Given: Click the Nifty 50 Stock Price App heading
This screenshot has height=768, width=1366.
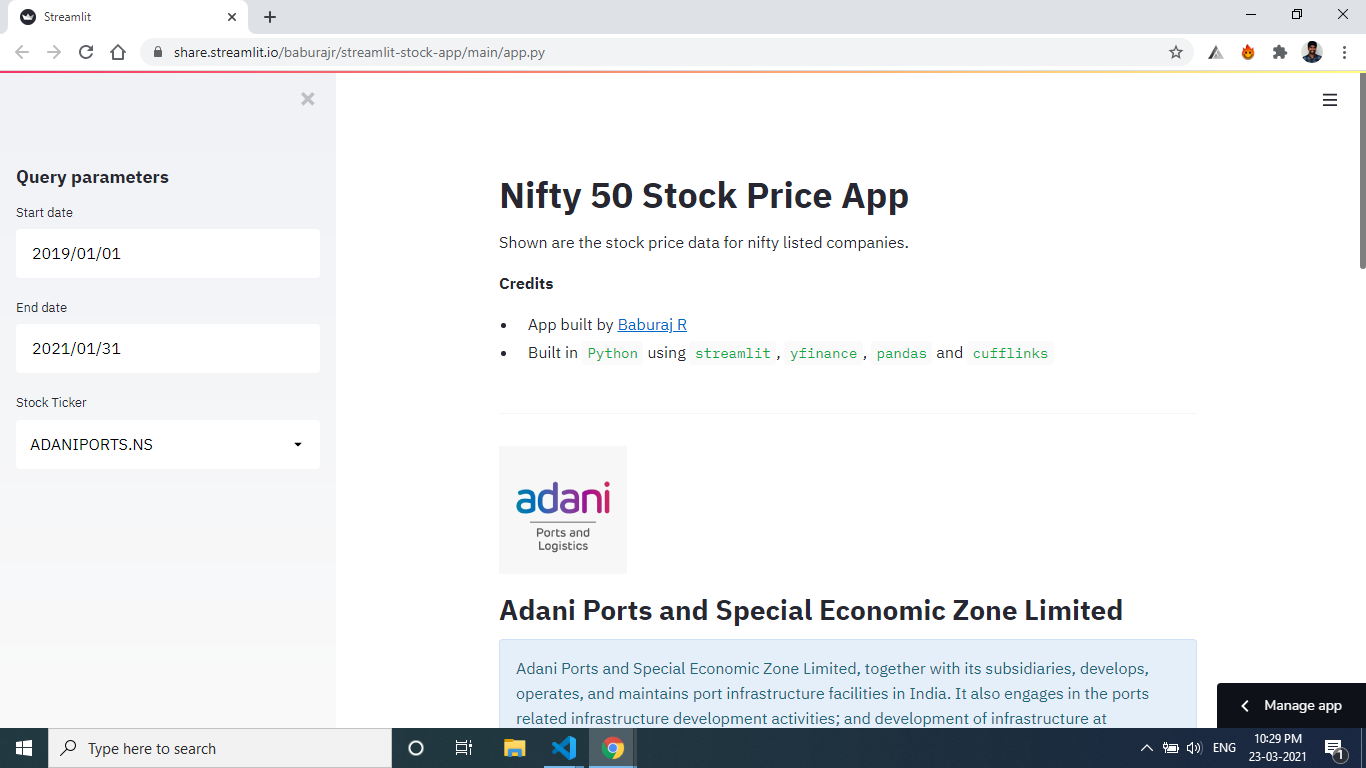Looking at the screenshot, I should [x=704, y=195].
